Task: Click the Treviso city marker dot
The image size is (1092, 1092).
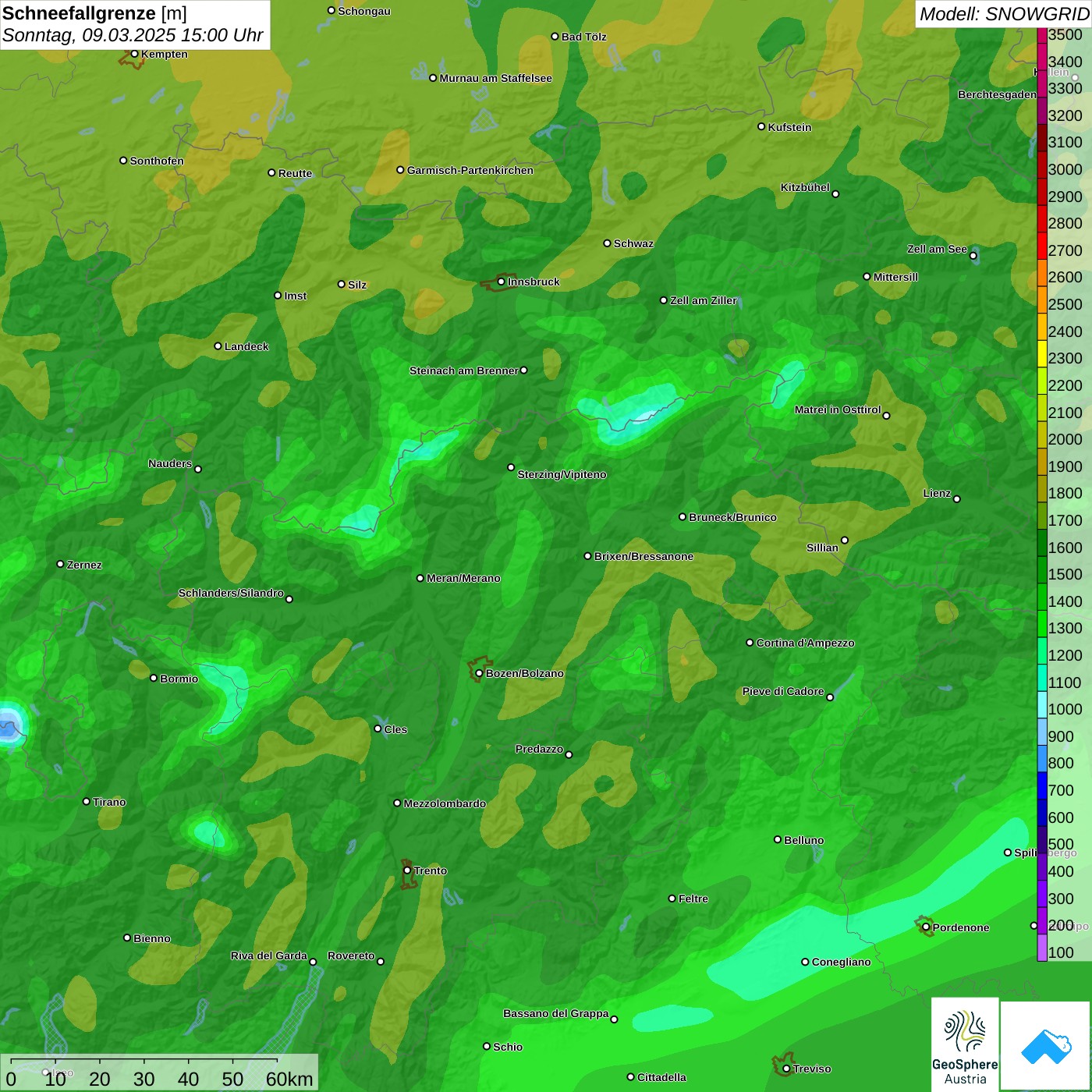Action: click(786, 1069)
